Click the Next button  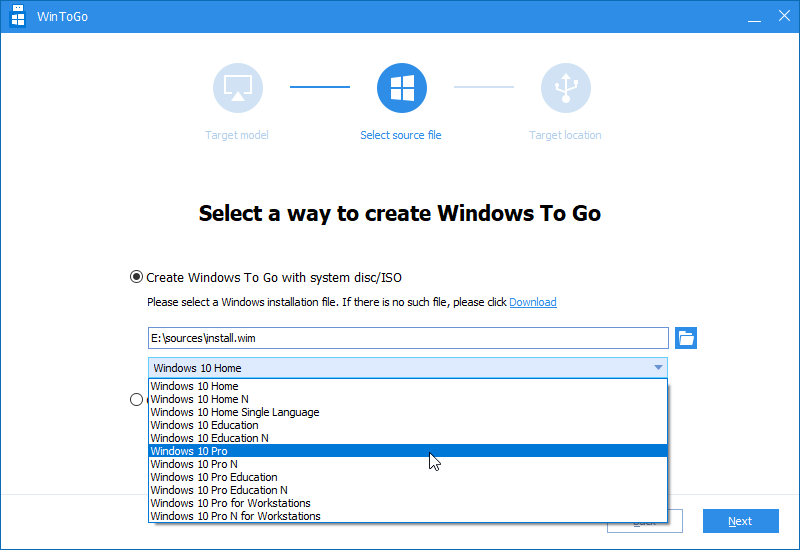tap(740, 521)
